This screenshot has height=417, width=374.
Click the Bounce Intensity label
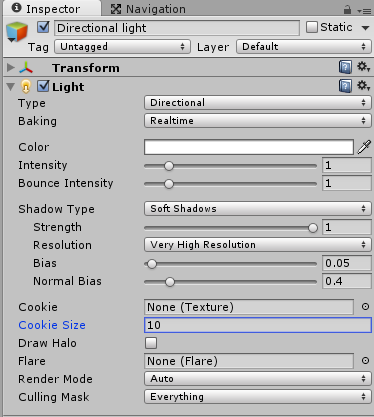point(66,183)
